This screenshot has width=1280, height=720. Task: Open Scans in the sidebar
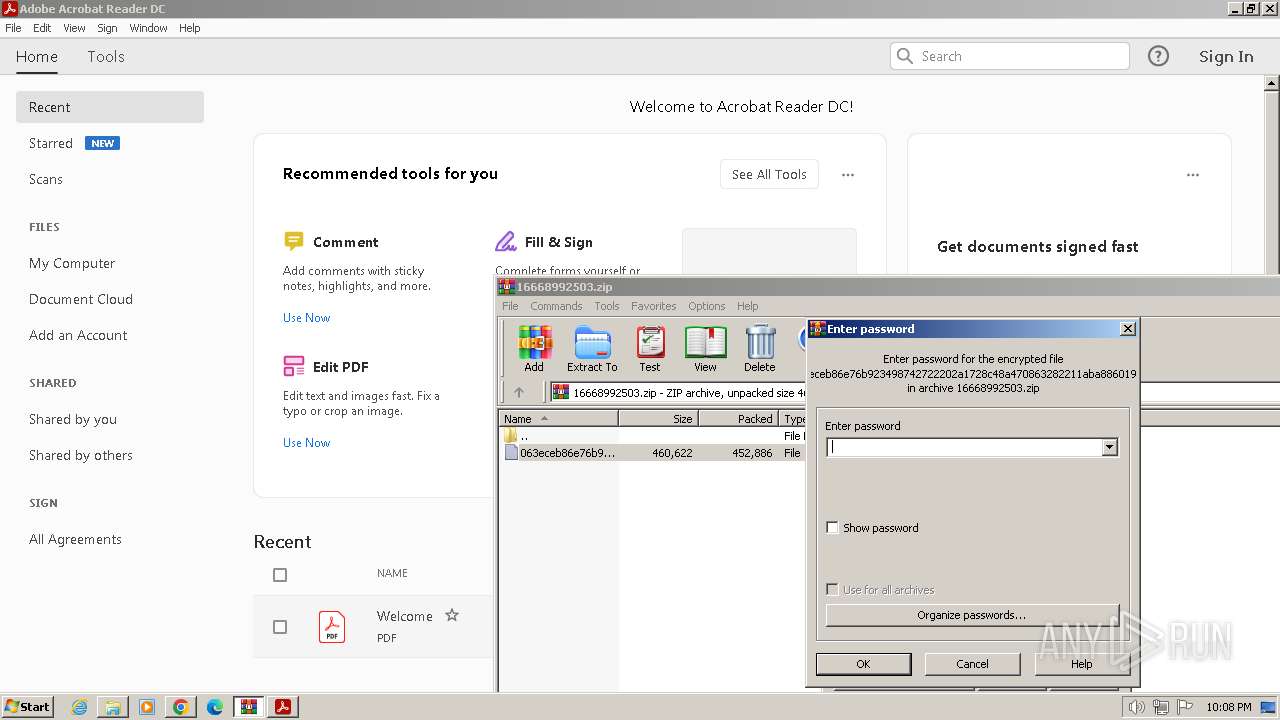point(46,179)
